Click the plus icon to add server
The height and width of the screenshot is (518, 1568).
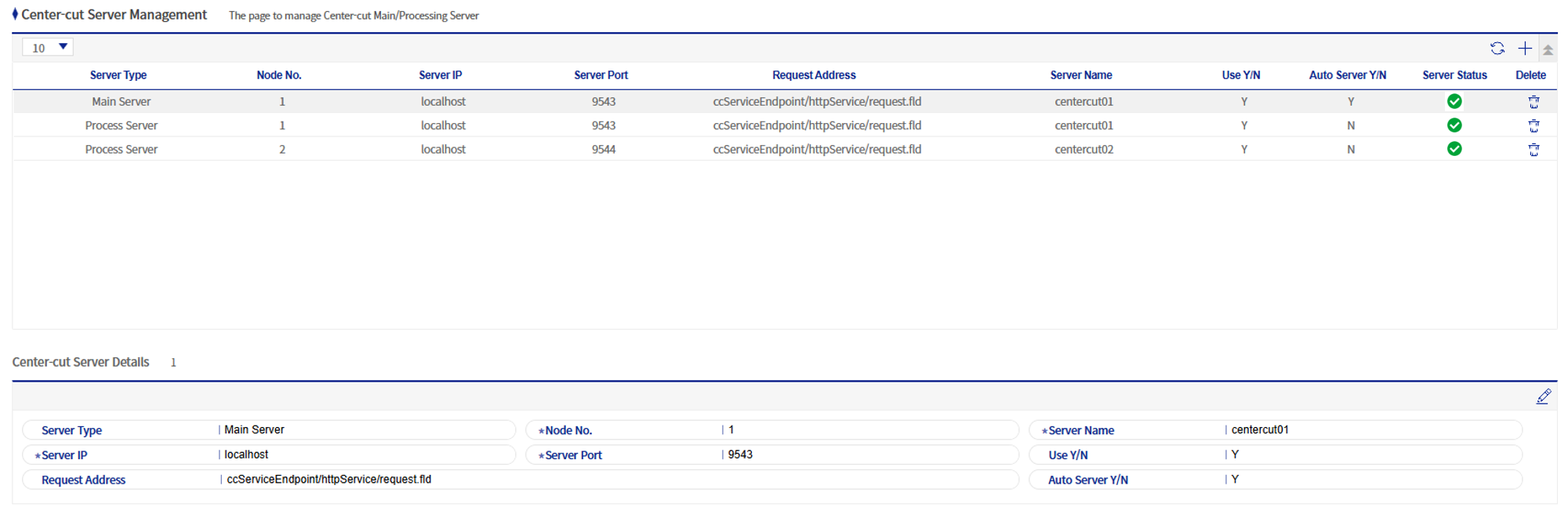[1524, 49]
